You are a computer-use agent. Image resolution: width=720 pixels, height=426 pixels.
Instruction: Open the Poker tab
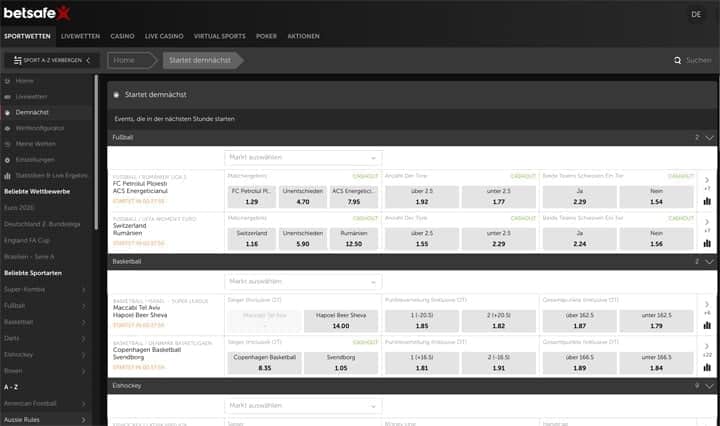click(x=266, y=36)
